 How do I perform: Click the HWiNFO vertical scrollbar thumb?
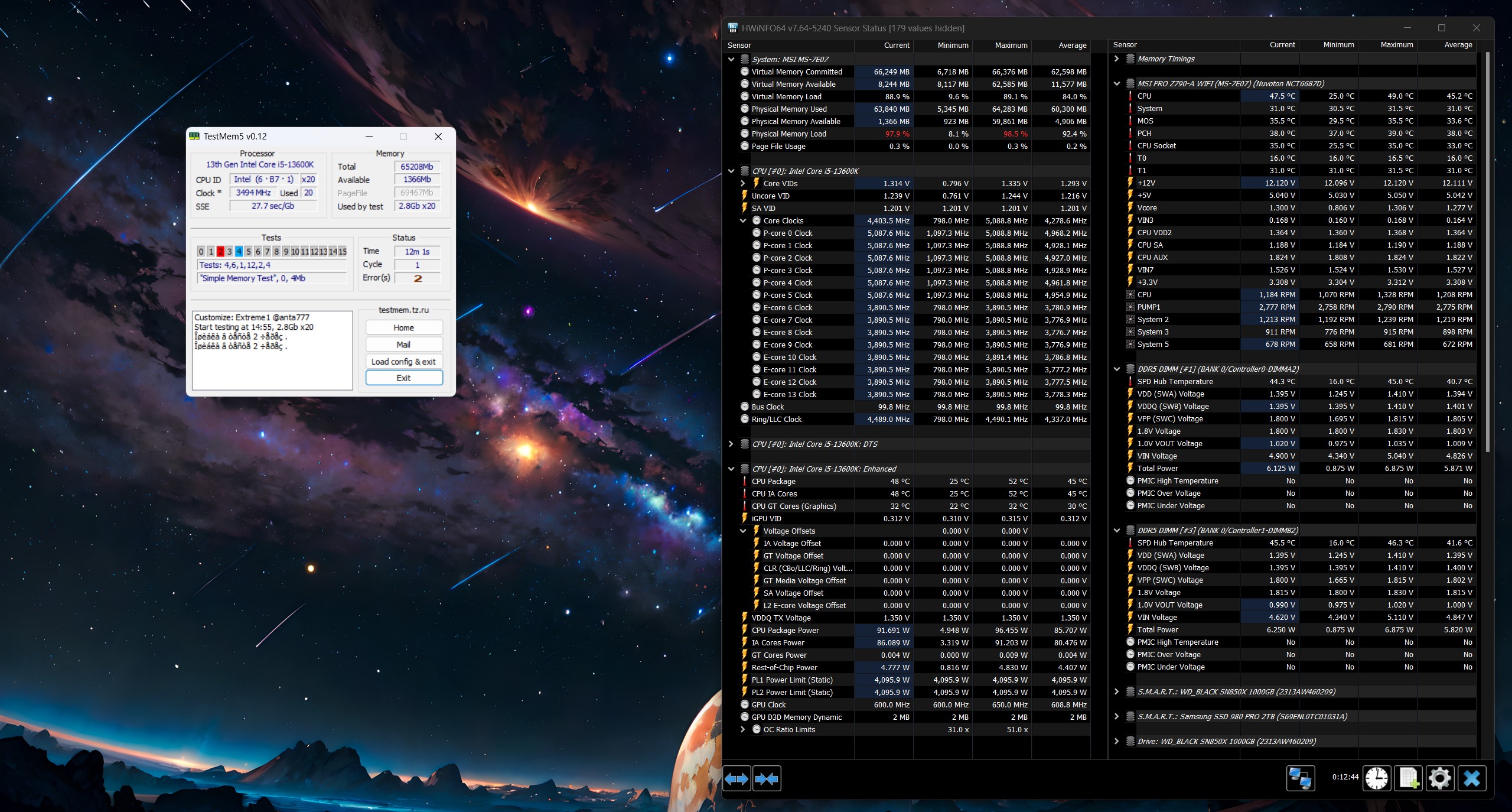pos(1487,251)
